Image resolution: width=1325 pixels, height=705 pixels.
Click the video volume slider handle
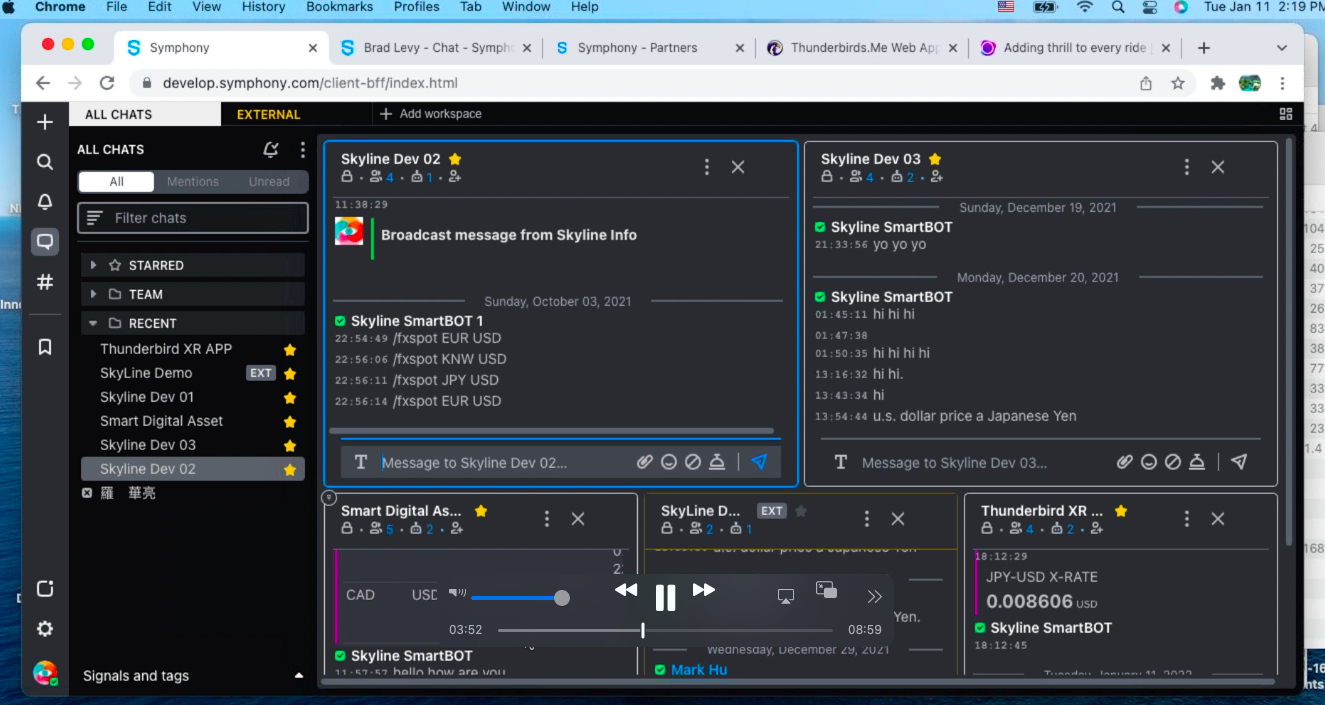click(562, 598)
